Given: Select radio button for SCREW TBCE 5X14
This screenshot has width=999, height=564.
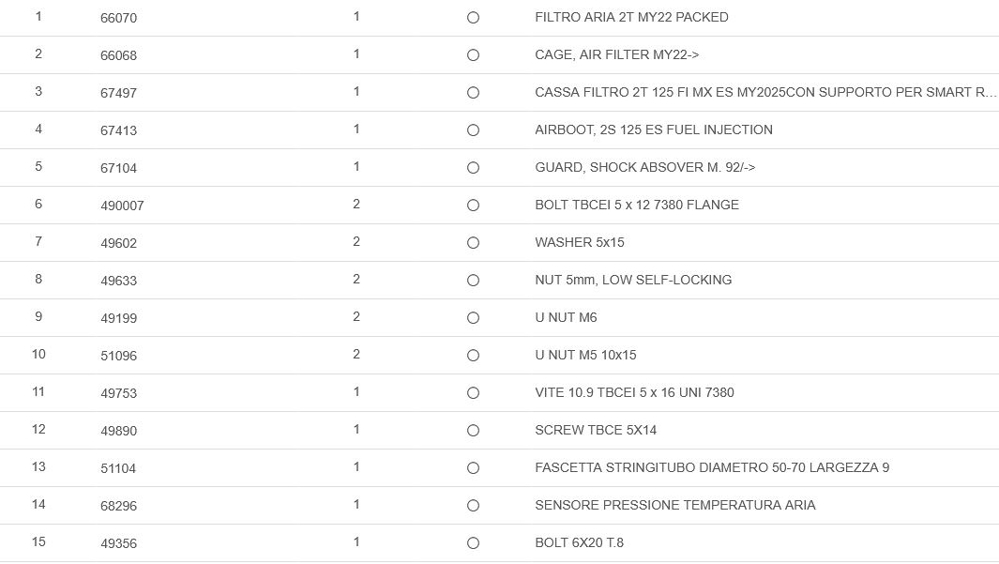Looking at the screenshot, I should click(473, 430).
